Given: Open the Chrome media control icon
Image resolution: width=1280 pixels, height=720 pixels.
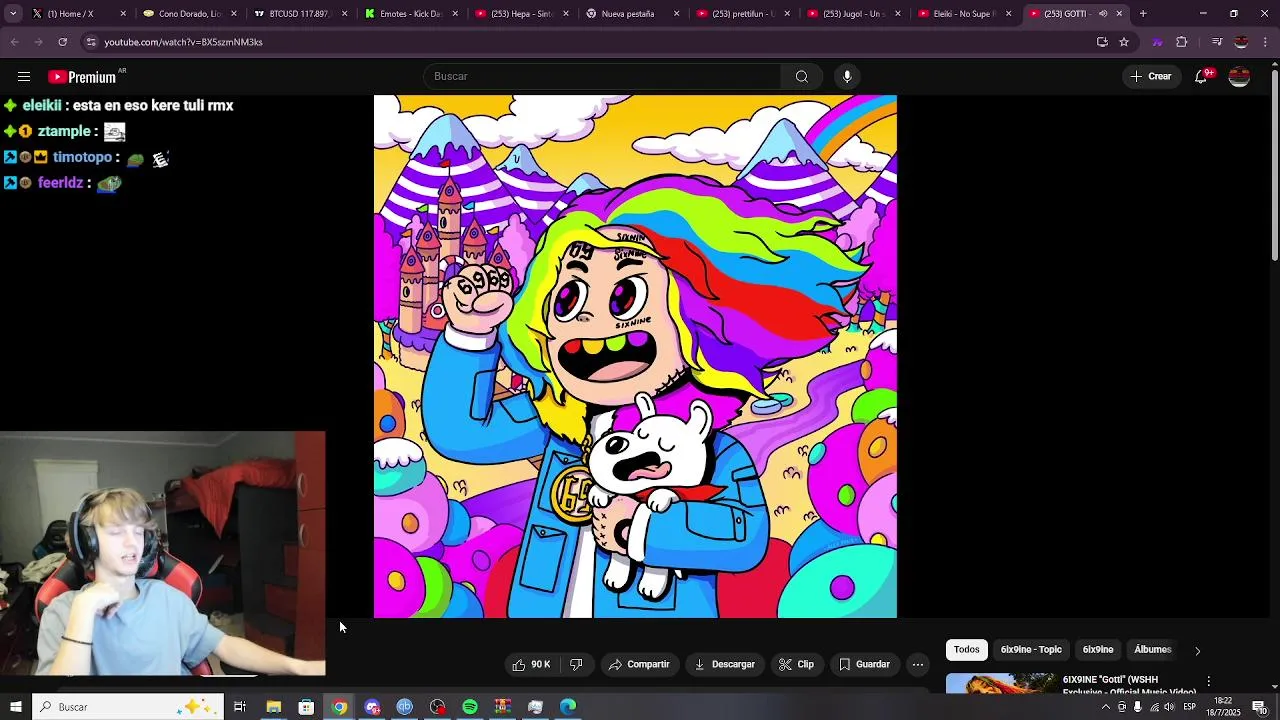Looking at the screenshot, I should click(1217, 42).
